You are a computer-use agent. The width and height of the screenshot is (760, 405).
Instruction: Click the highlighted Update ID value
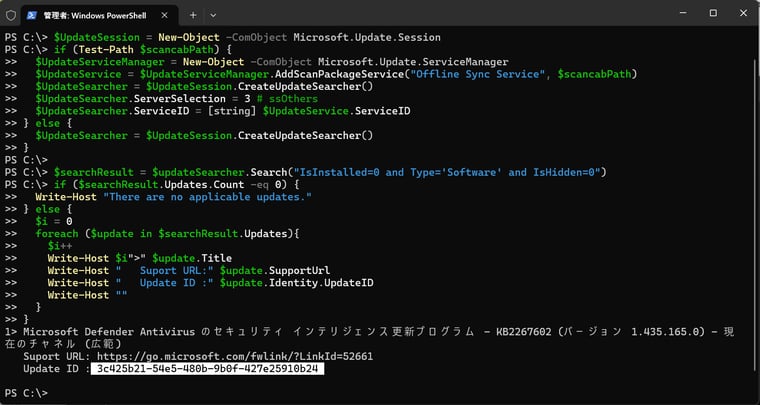click(x=207, y=369)
